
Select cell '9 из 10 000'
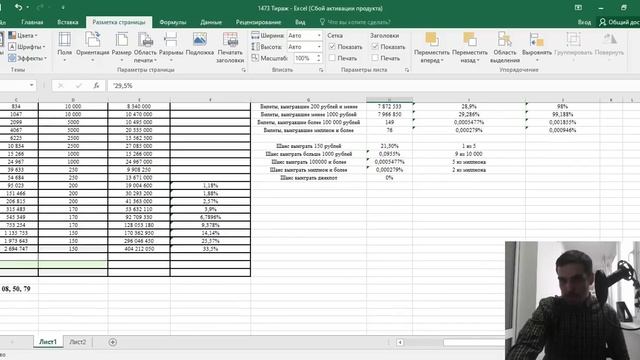click(469, 154)
